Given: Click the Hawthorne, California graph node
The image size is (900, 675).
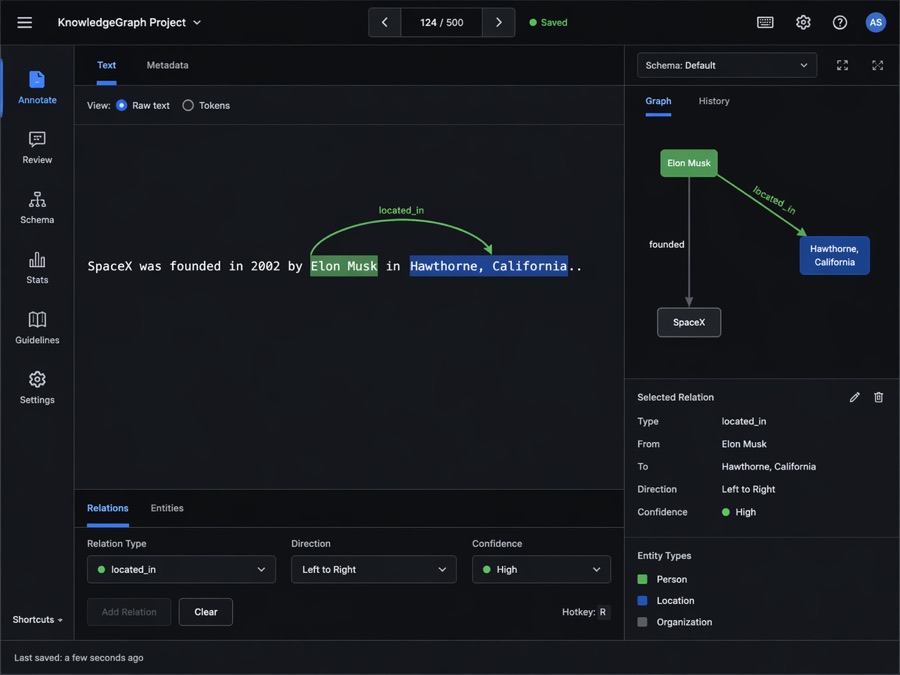Looking at the screenshot, I should click(x=834, y=255).
